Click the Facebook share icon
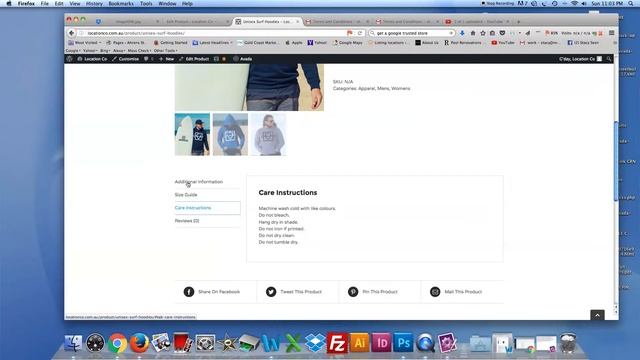640x360 pixels. [189, 292]
